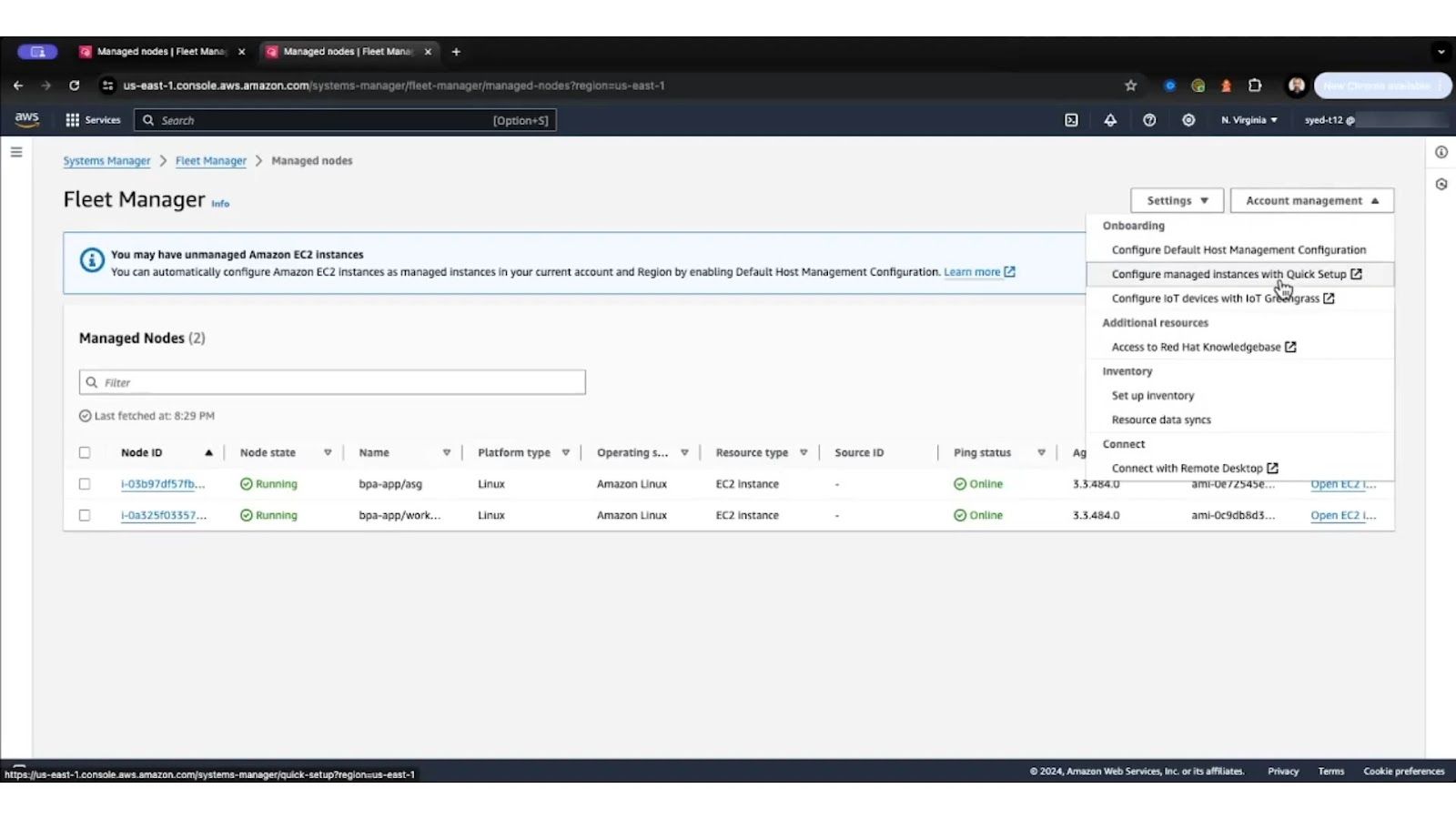Open Cookie preferences in the footer

tap(1403, 772)
